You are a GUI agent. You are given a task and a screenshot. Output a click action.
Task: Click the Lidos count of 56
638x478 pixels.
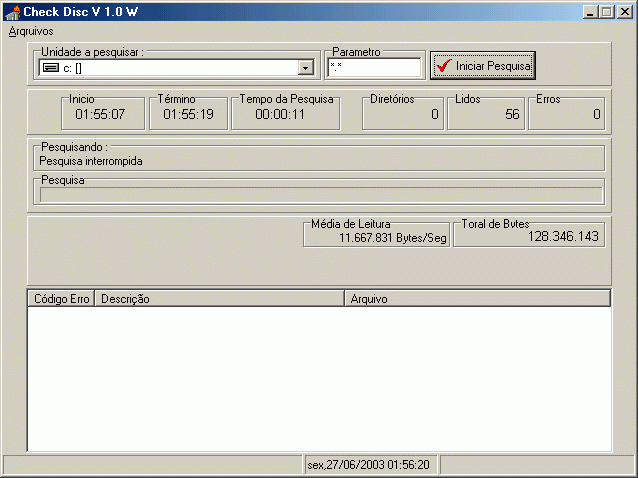[512, 114]
